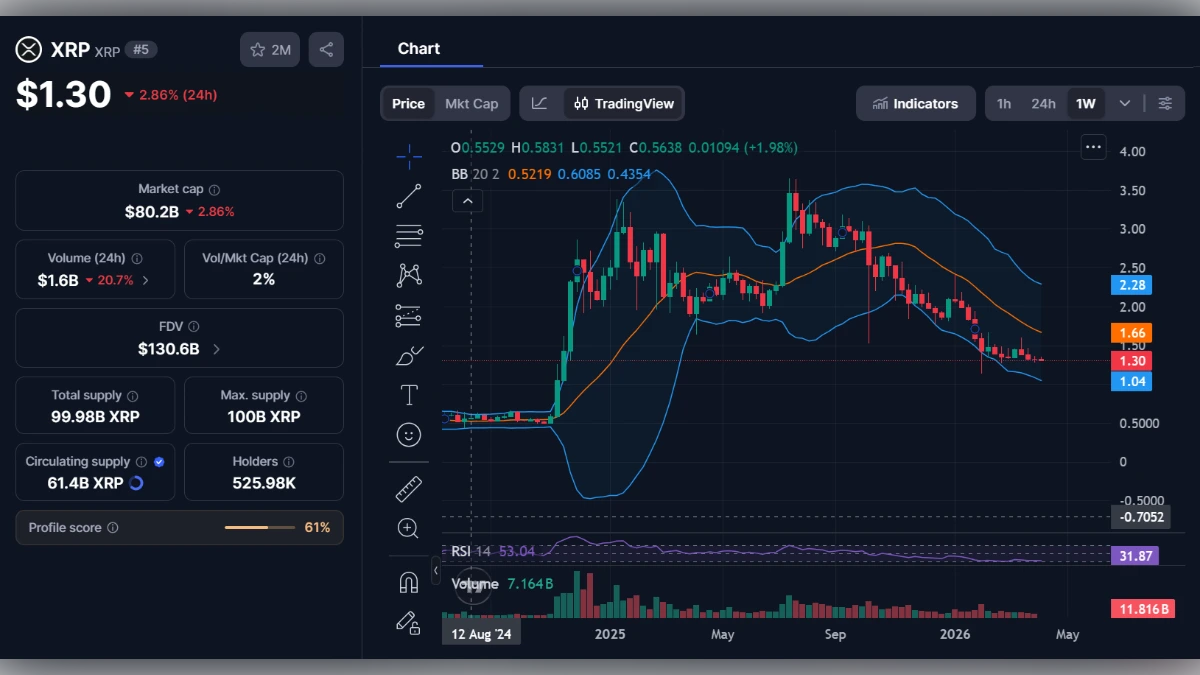The height and width of the screenshot is (675, 1200).
Task: Toggle TradingView chart mode
Action: tap(620, 103)
